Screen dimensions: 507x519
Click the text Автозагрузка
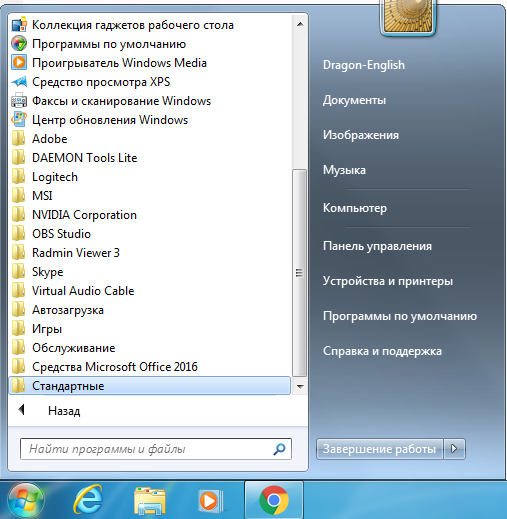click(68, 310)
